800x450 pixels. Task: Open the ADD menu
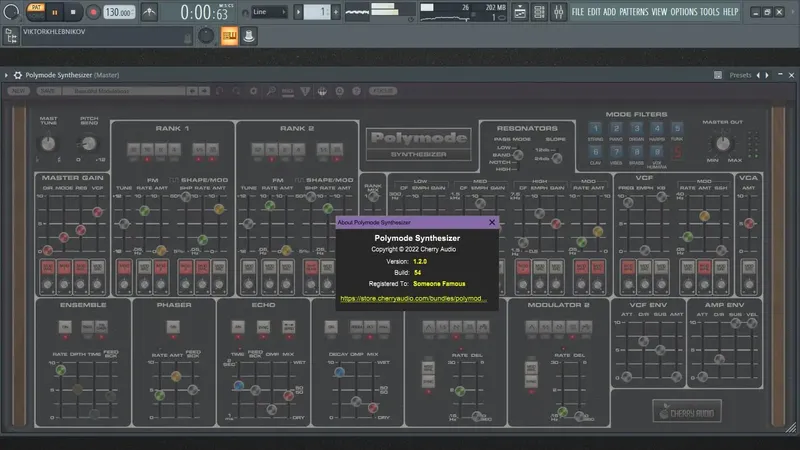[610, 12]
